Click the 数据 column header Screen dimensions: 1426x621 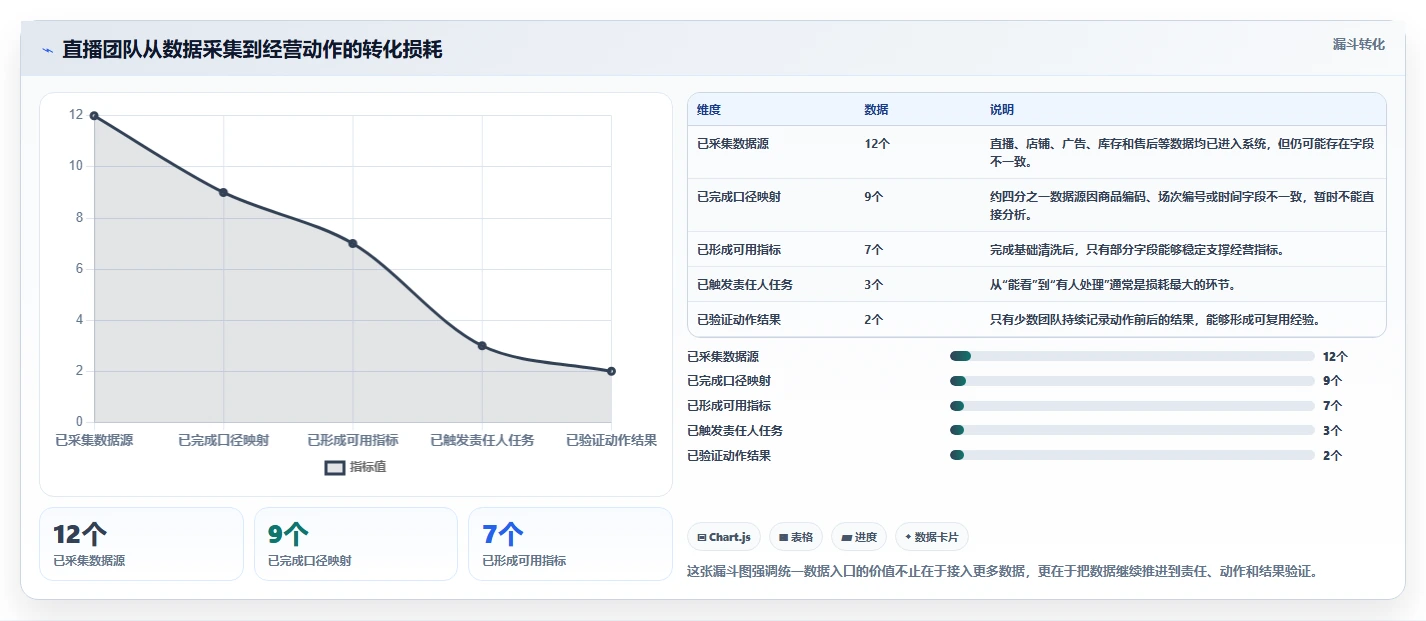point(876,110)
